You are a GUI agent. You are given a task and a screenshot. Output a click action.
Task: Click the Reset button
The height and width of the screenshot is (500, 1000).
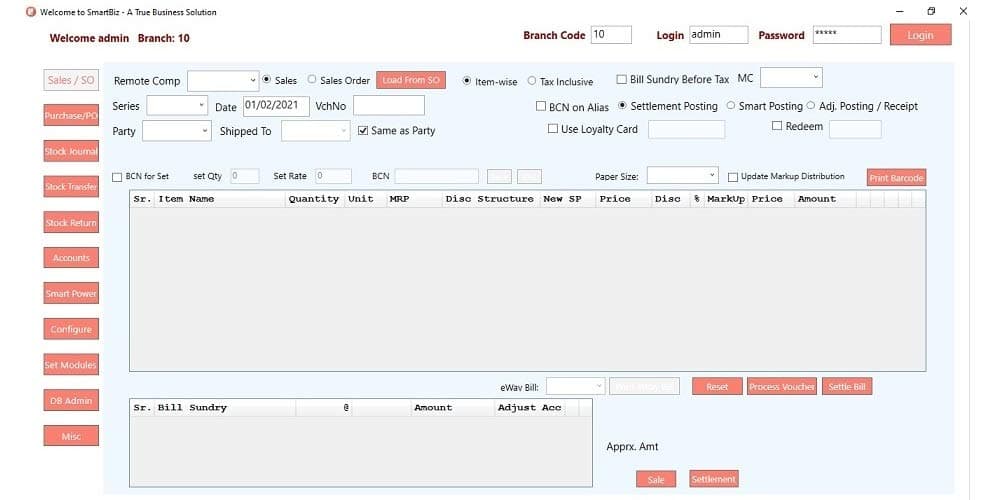717,386
